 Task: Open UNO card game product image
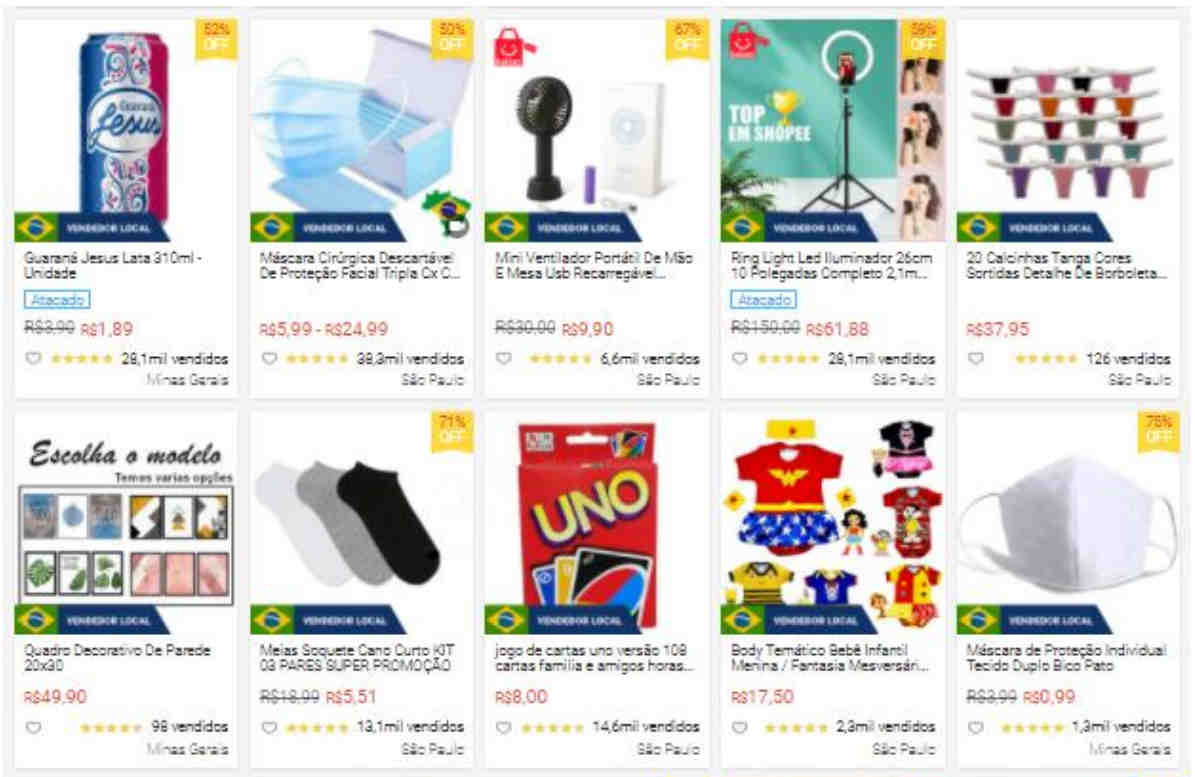point(596,523)
